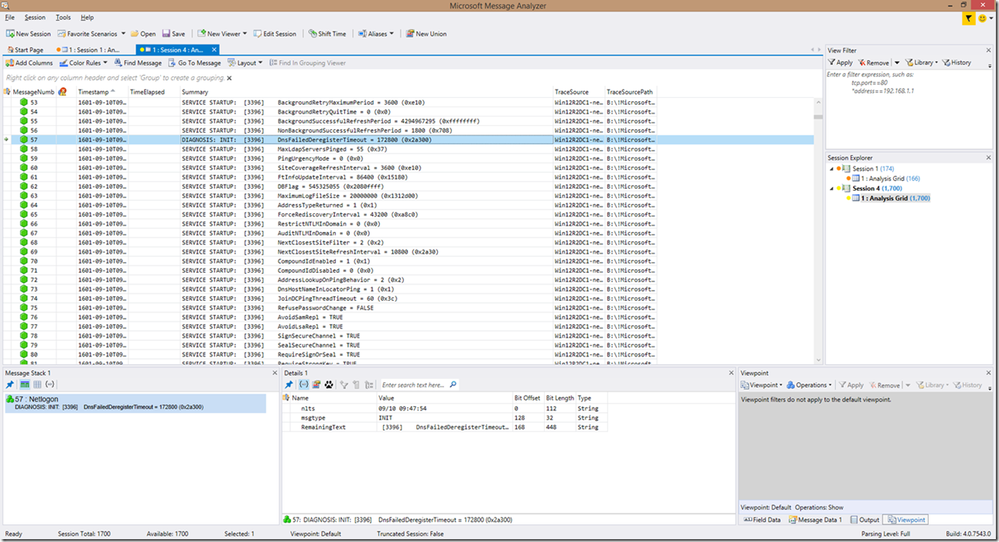Expand the Aliases dropdown
This screenshot has width=999, height=542.
click(x=376, y=34)
